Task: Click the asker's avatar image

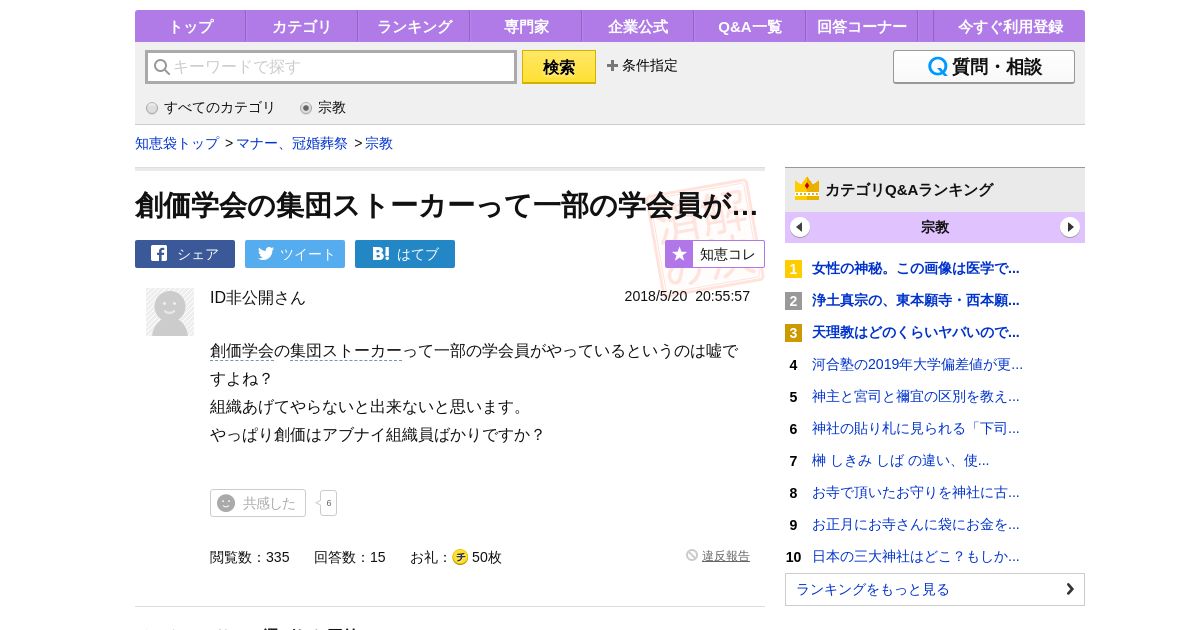Action: [x=170, y=312]
